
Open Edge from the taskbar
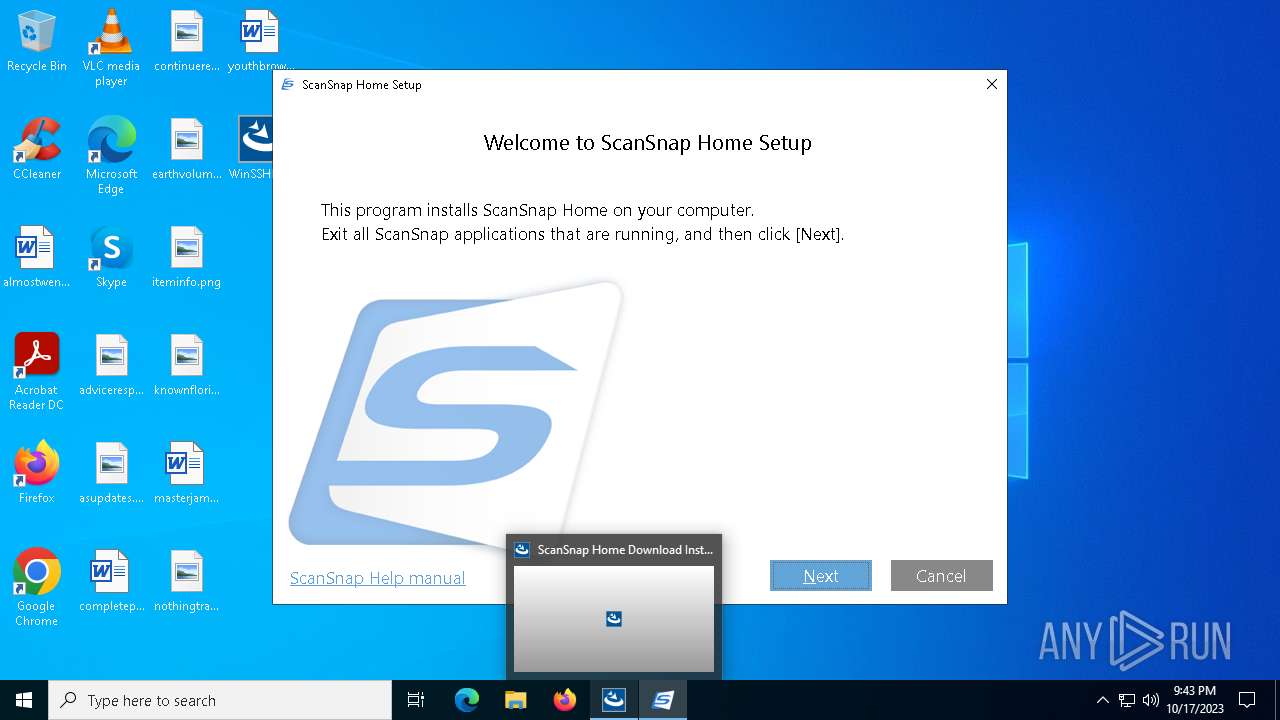click(x=467, y=700)
